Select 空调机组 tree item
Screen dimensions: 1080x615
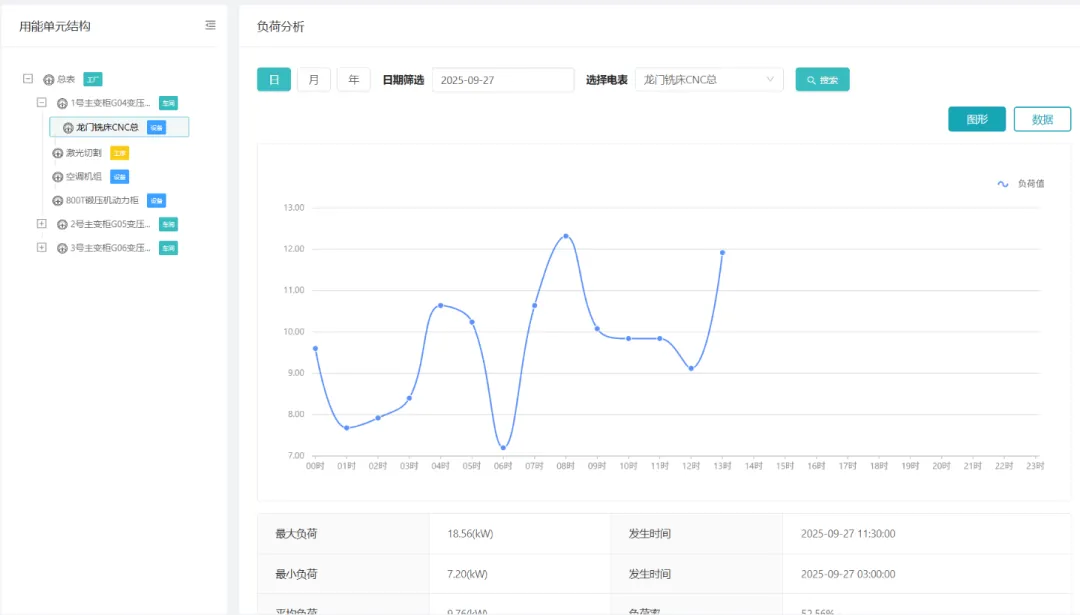pos(83,177)
